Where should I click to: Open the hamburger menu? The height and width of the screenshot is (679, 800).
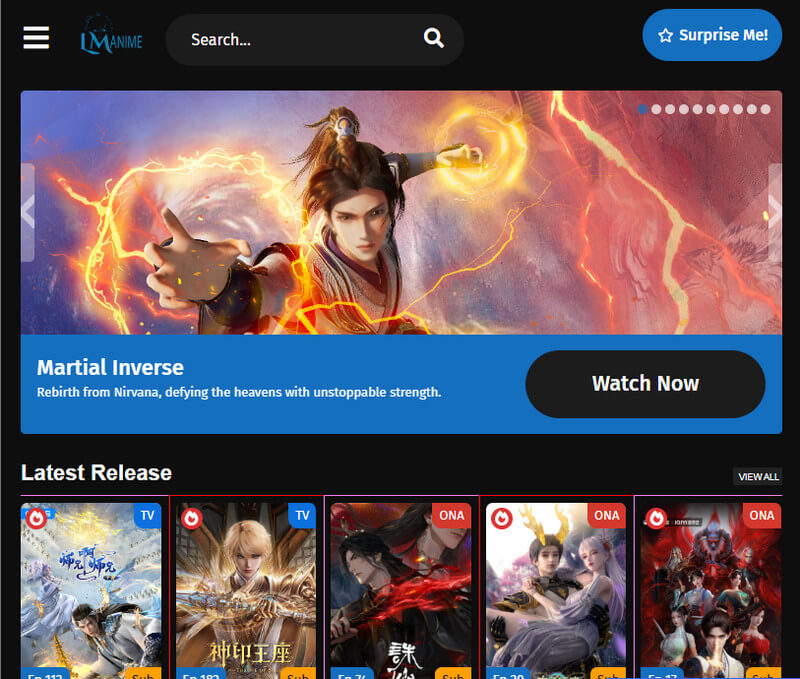point(36,38)
